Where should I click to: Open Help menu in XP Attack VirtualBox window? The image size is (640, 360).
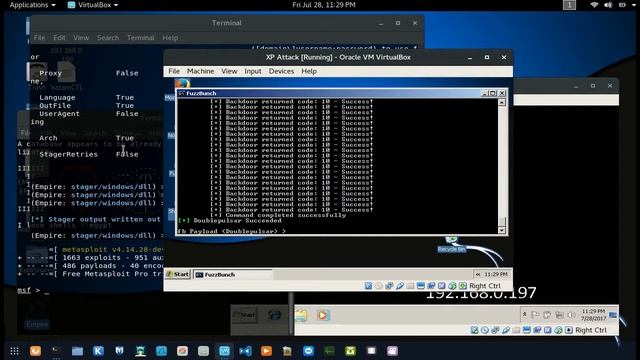coord(309,71)
